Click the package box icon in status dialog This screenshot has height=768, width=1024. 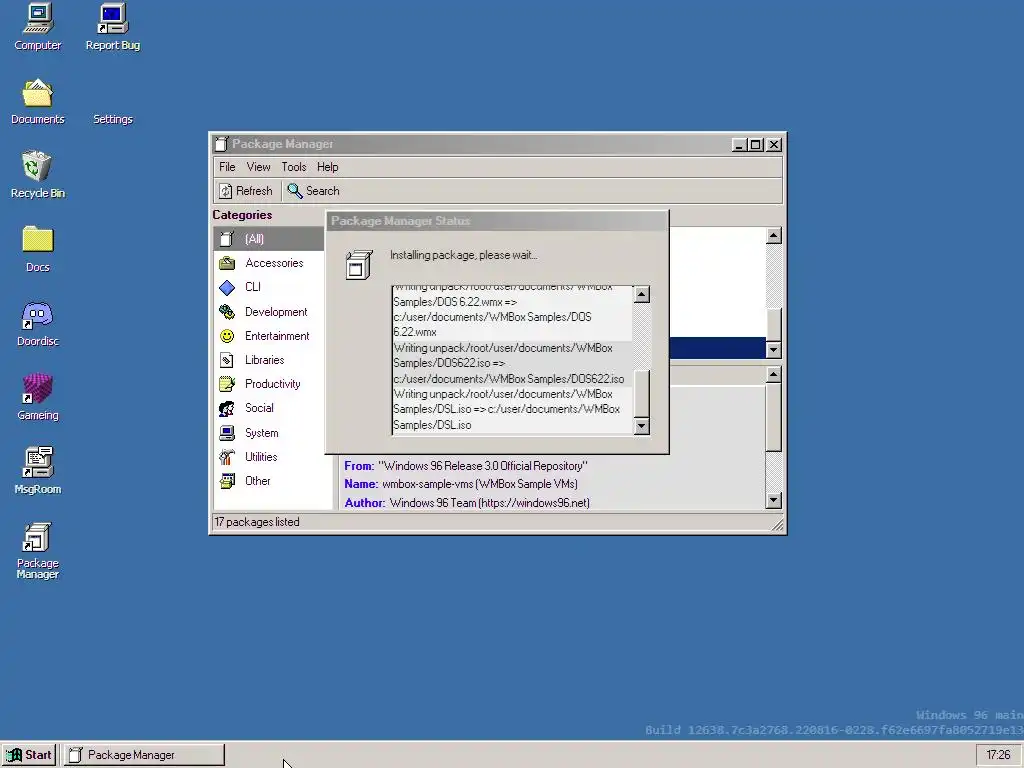pos(359,264)
